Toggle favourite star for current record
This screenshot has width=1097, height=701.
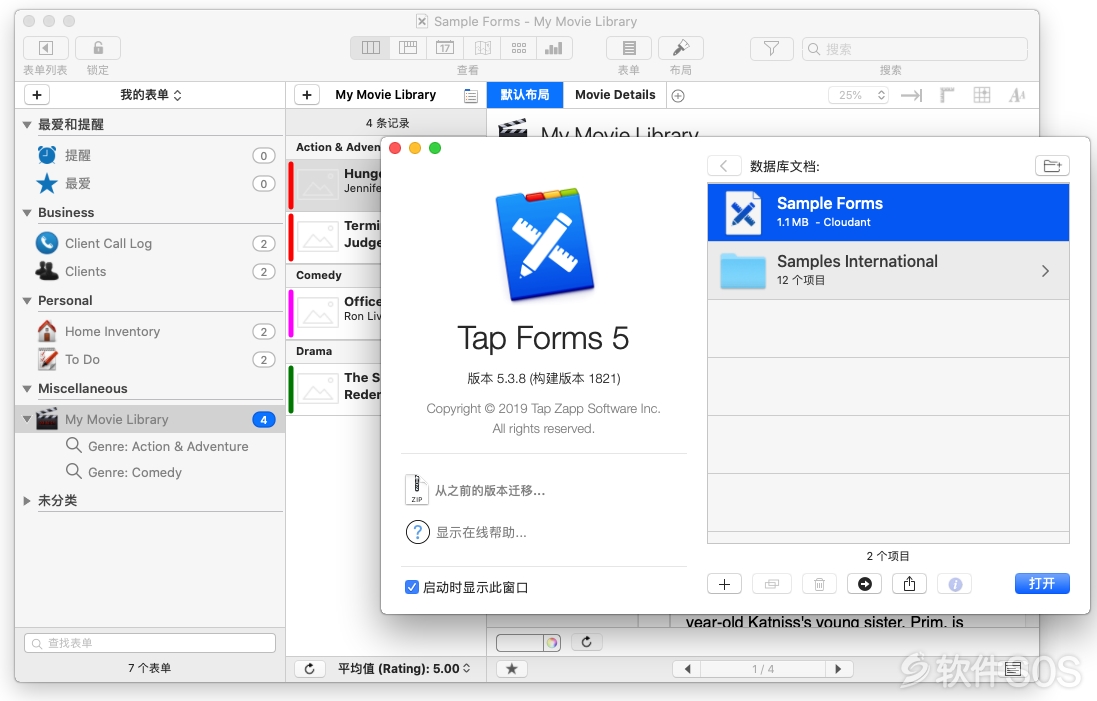[511, 669]
